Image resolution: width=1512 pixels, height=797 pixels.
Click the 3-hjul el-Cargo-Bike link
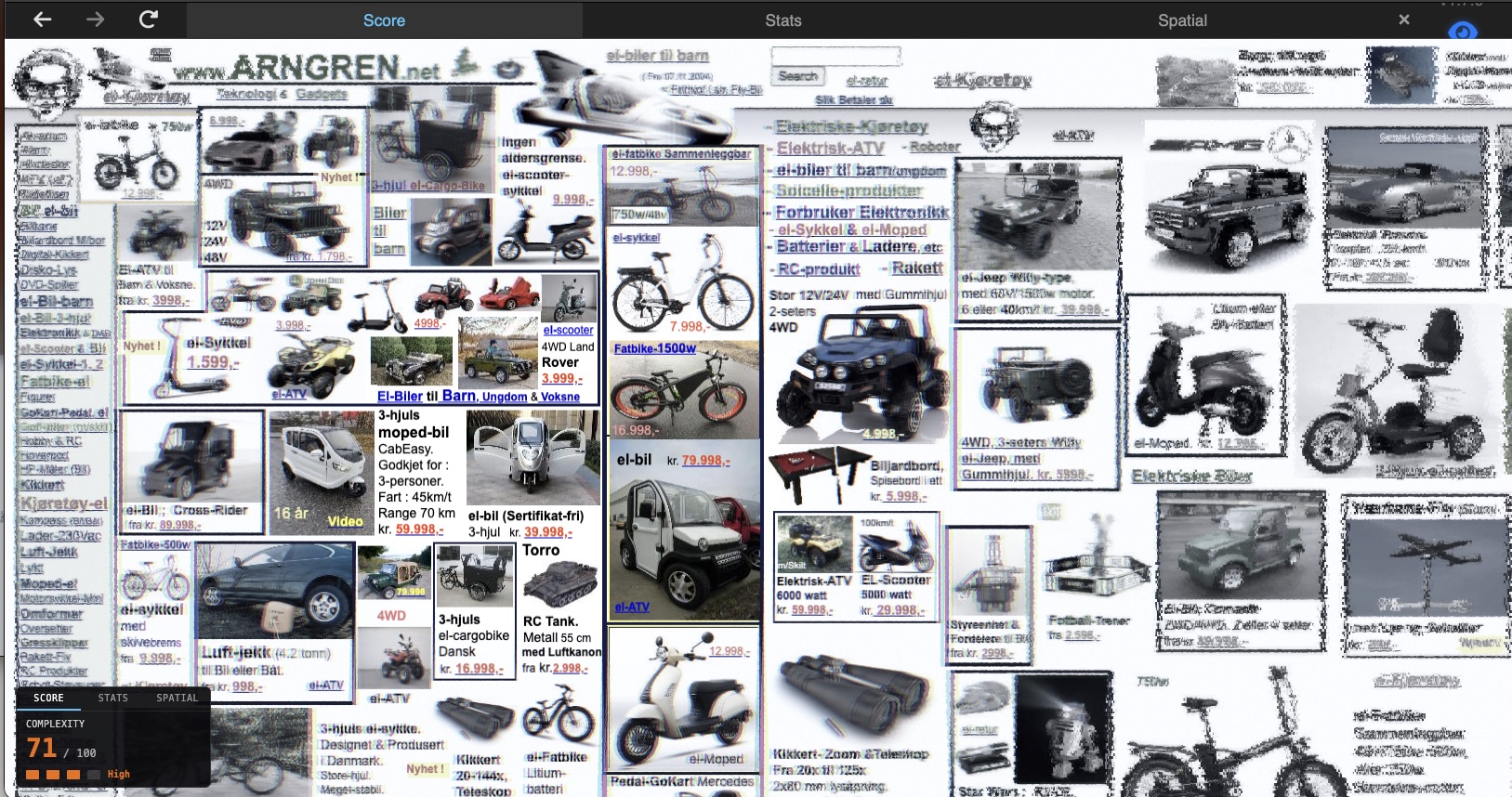(x=428, y=186)
